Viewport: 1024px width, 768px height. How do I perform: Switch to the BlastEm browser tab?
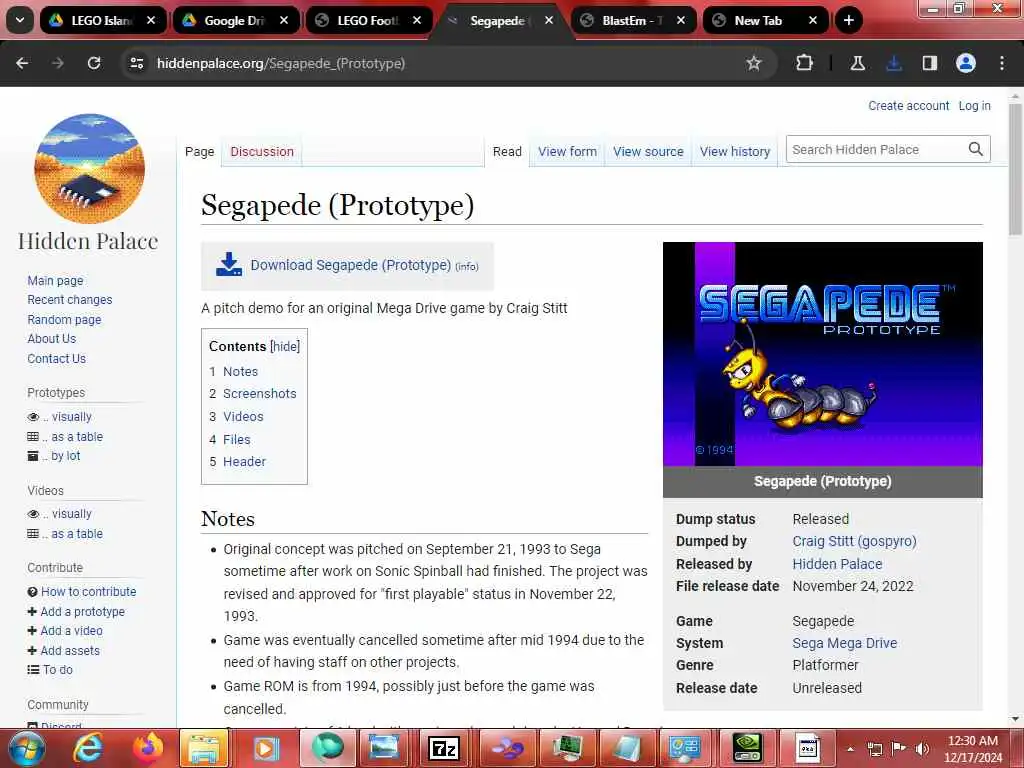point(632,20)
